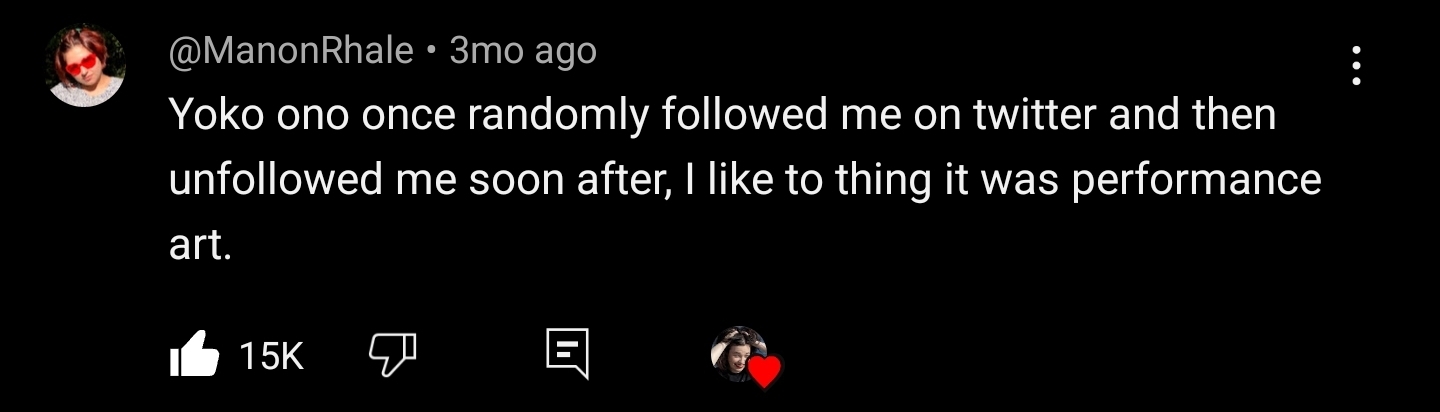1440x412 pixels.
Task: Open replies using the comment bubble icon
Action: point(567,353)
